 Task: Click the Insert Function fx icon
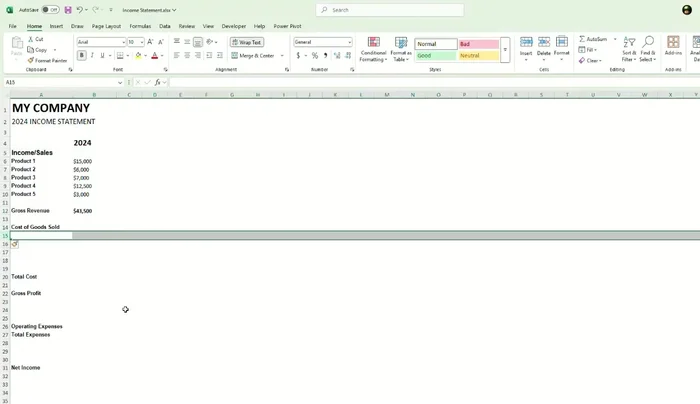point(158,82)
